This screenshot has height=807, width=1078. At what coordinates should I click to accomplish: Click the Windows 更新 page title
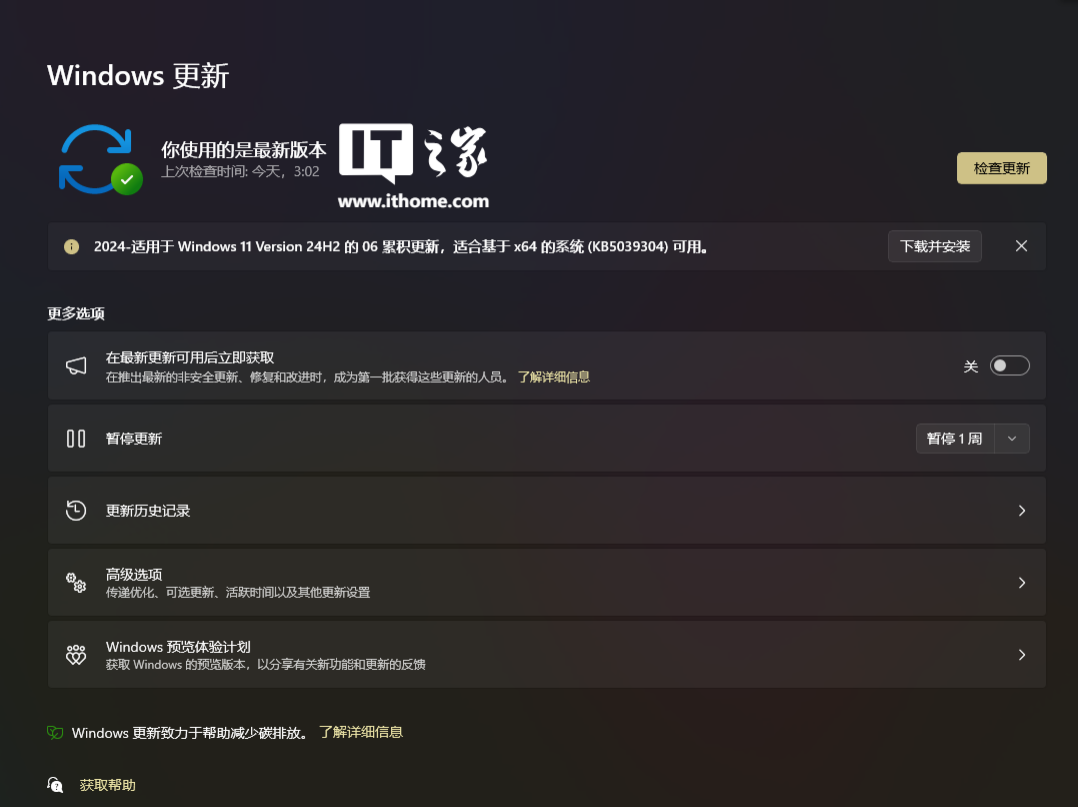[x=138, y=76]
